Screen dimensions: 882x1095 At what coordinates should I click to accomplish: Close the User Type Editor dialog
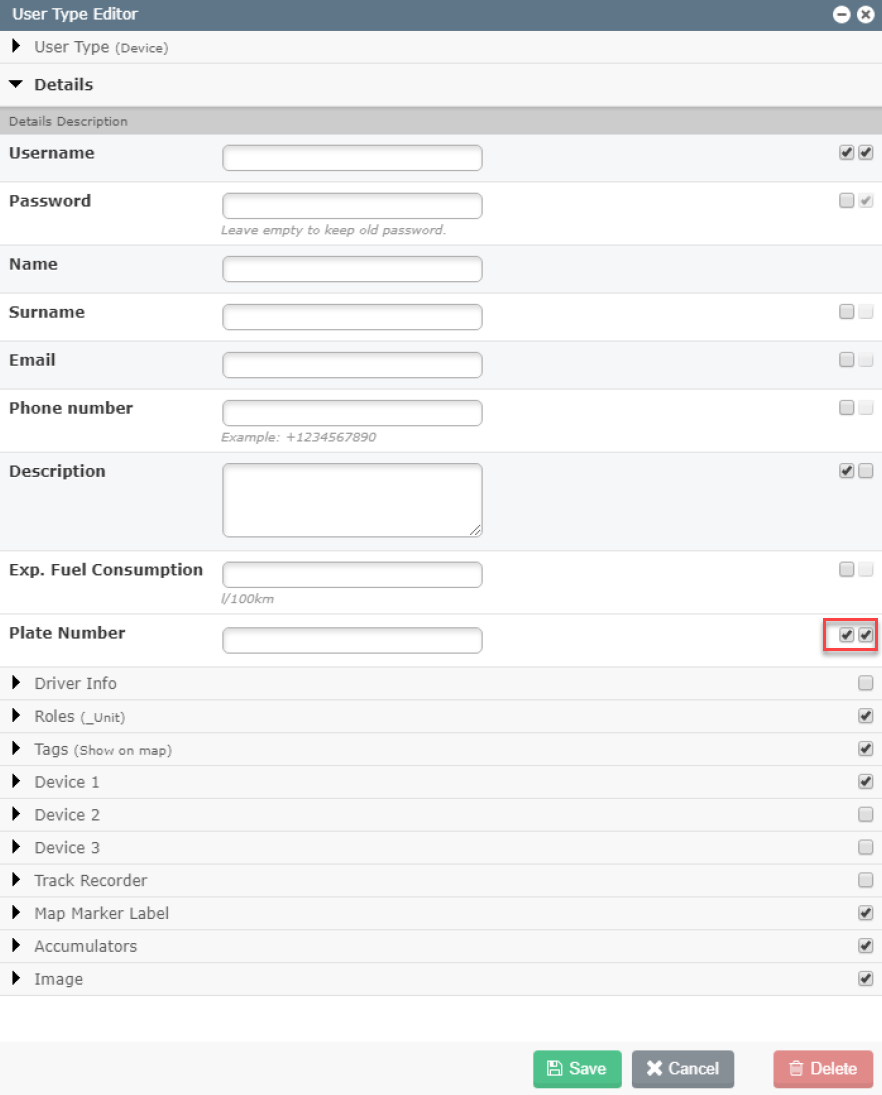coord(865,14)
